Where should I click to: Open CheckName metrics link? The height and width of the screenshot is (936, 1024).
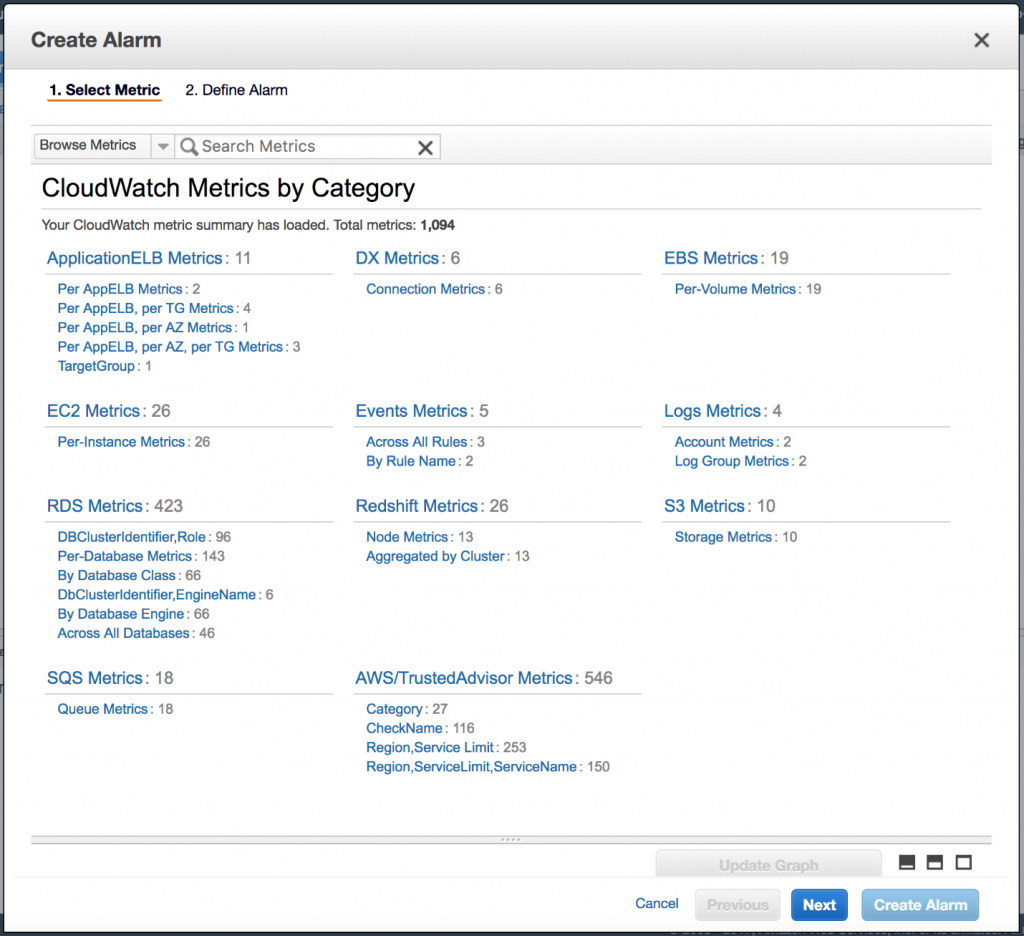404,728
